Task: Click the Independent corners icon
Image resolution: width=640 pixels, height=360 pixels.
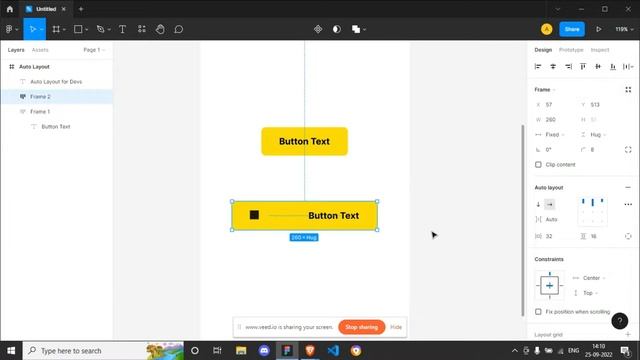Action: pos(628,150)
